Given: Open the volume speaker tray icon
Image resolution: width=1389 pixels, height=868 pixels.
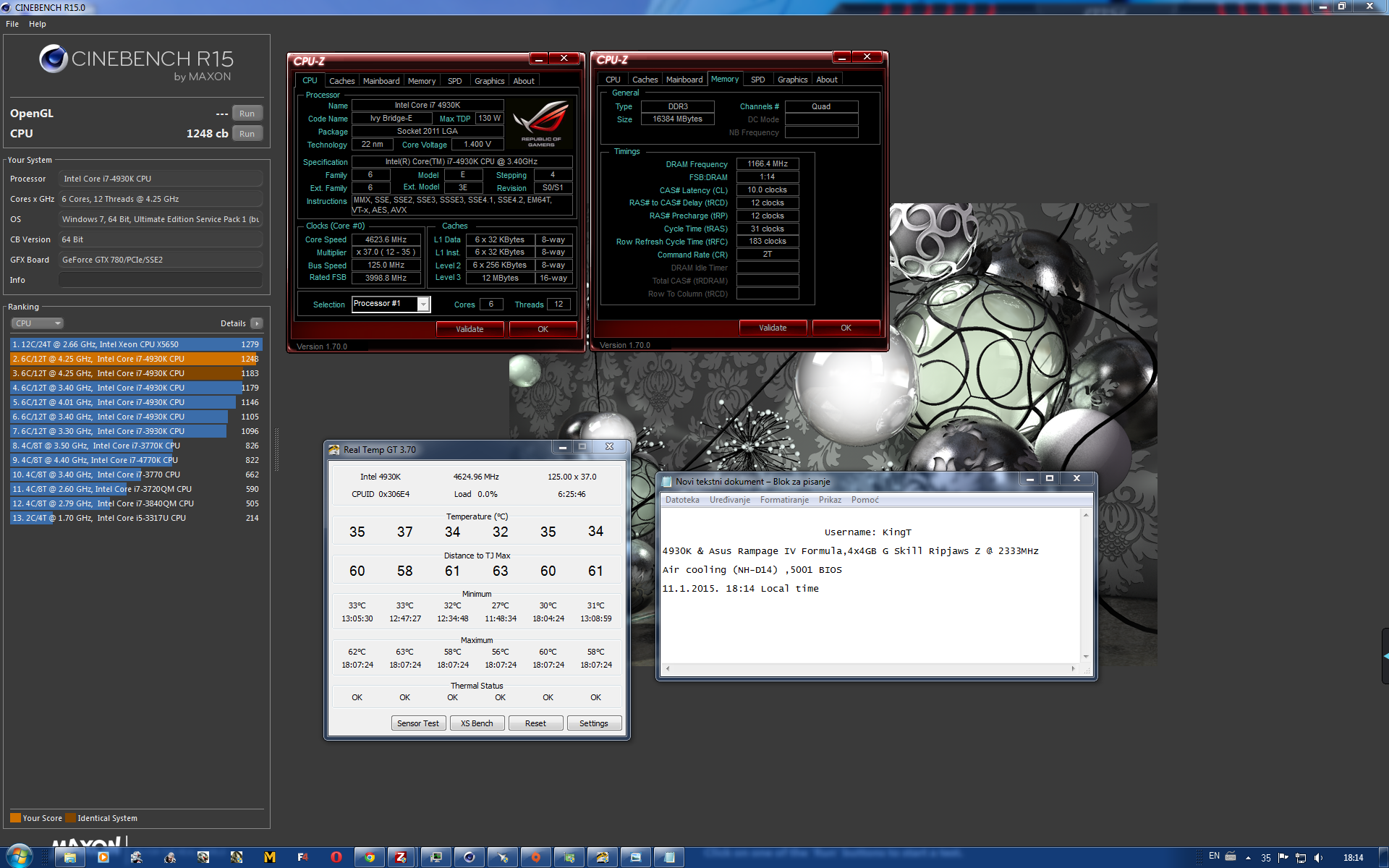Looking at the screenshot, I should 1318,858.
